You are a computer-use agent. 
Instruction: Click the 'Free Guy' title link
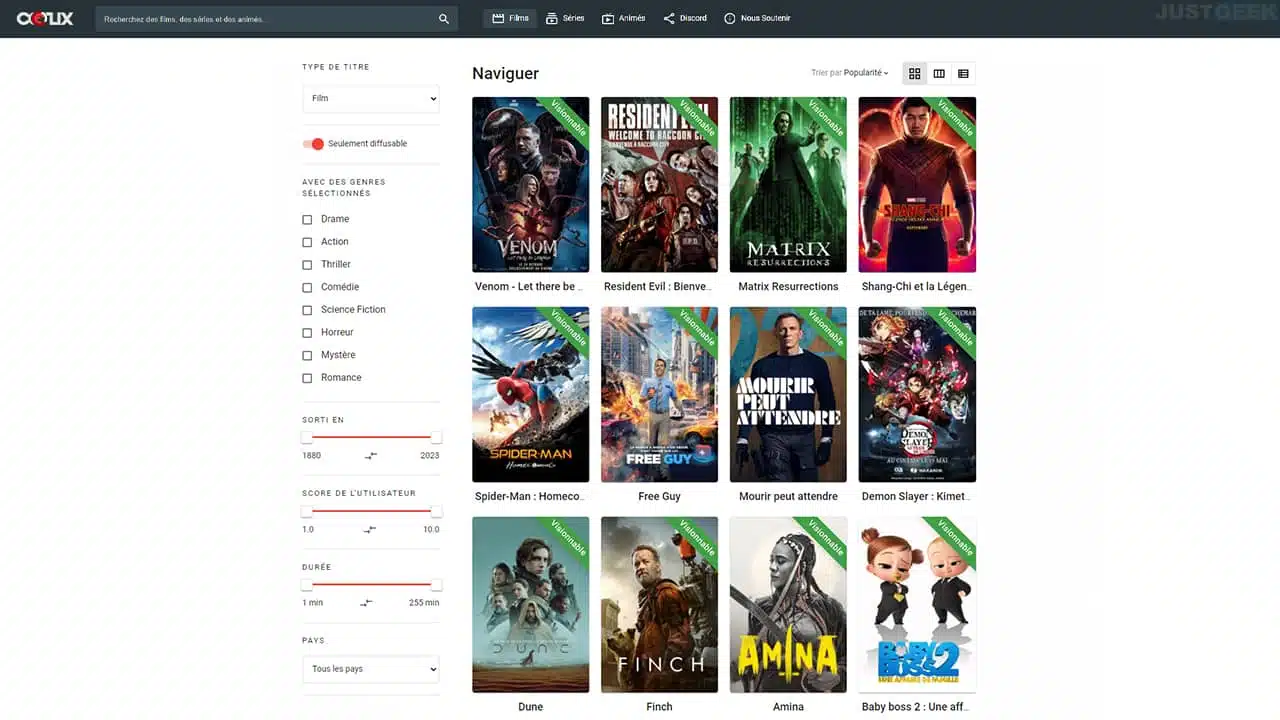[659, 497]
